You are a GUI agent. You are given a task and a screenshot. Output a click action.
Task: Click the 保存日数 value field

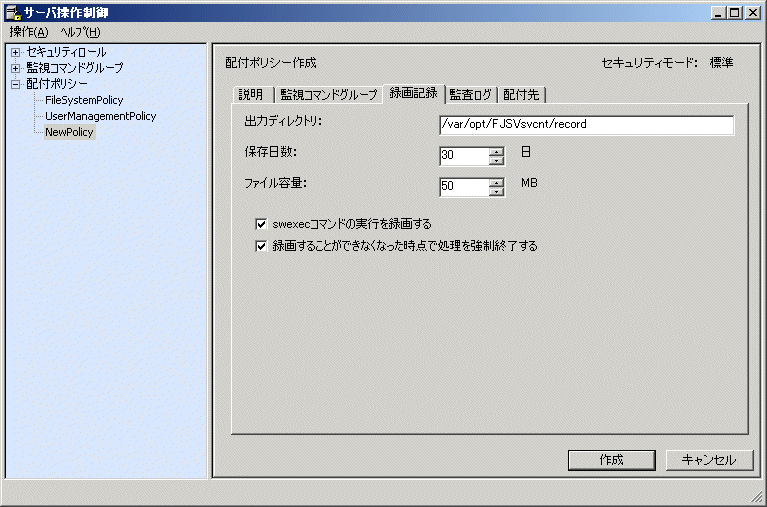pos(464,156)
